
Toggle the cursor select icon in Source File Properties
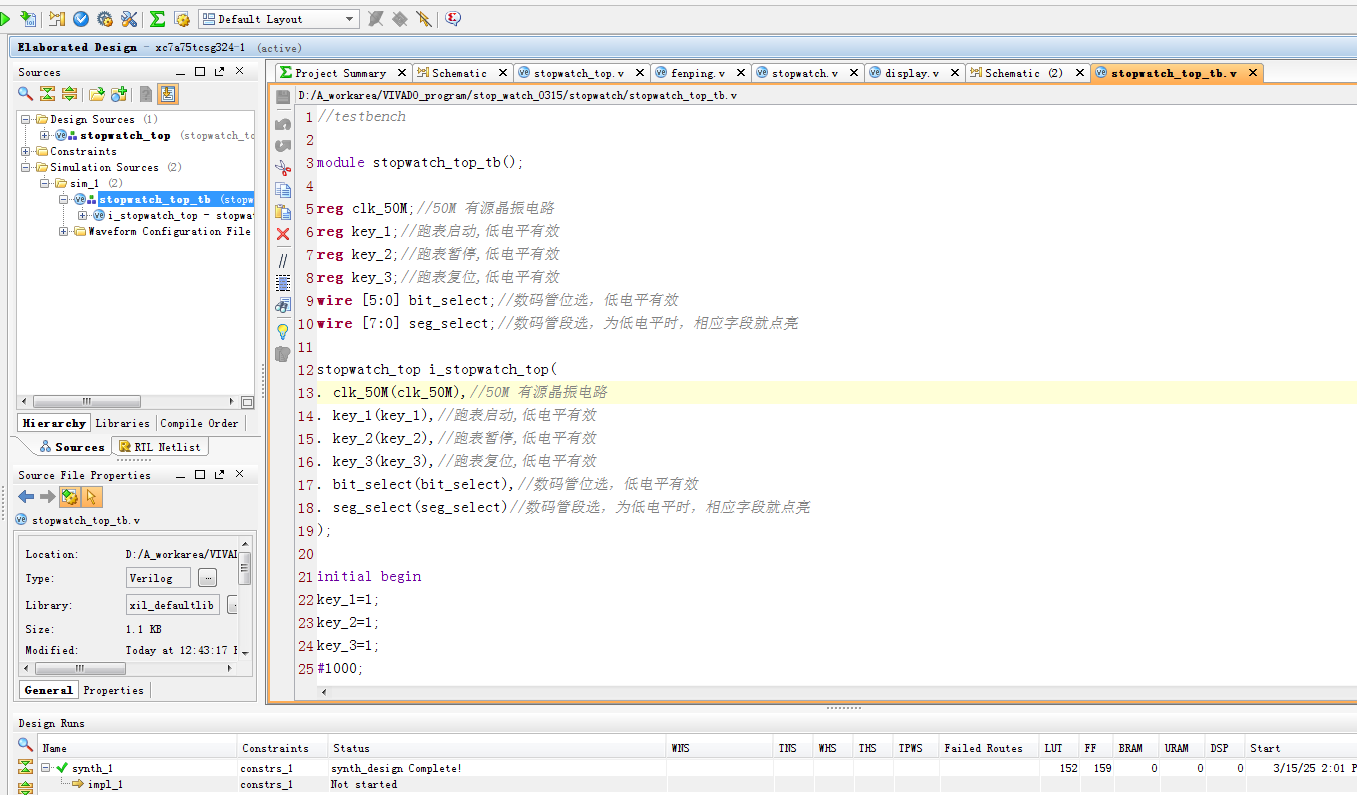pos(92,497)
